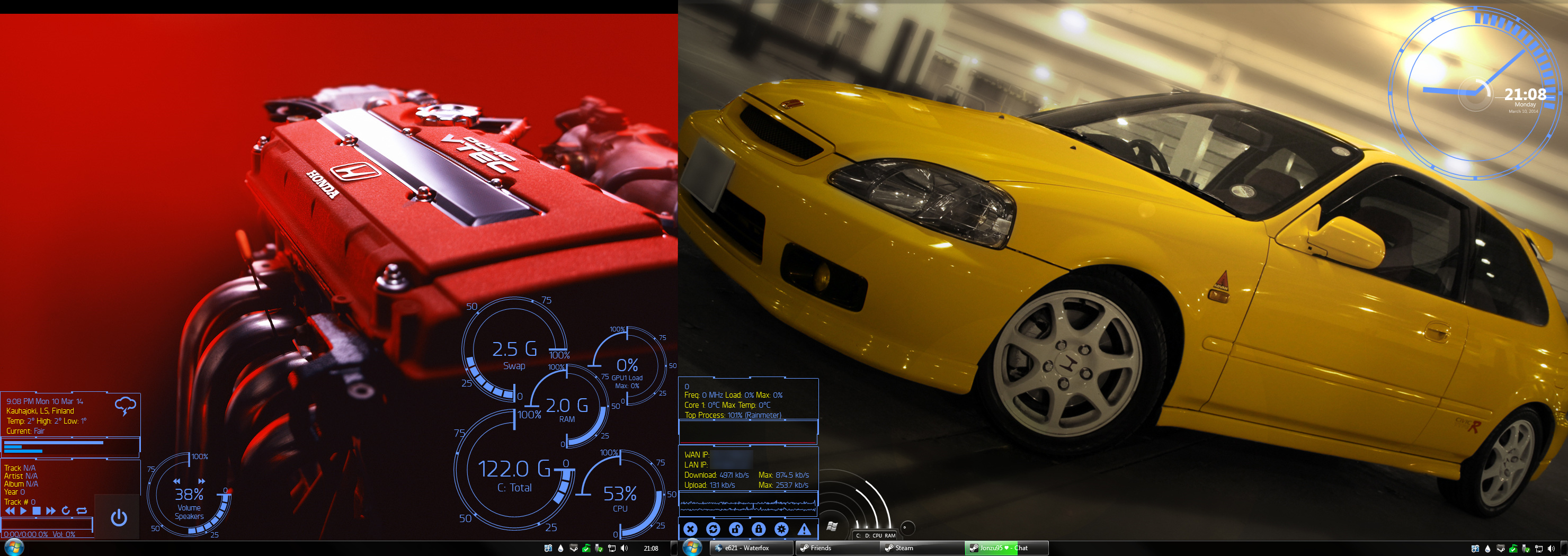Open the Jonzu95 Chat taskbar window

[x=1006, y=548]
